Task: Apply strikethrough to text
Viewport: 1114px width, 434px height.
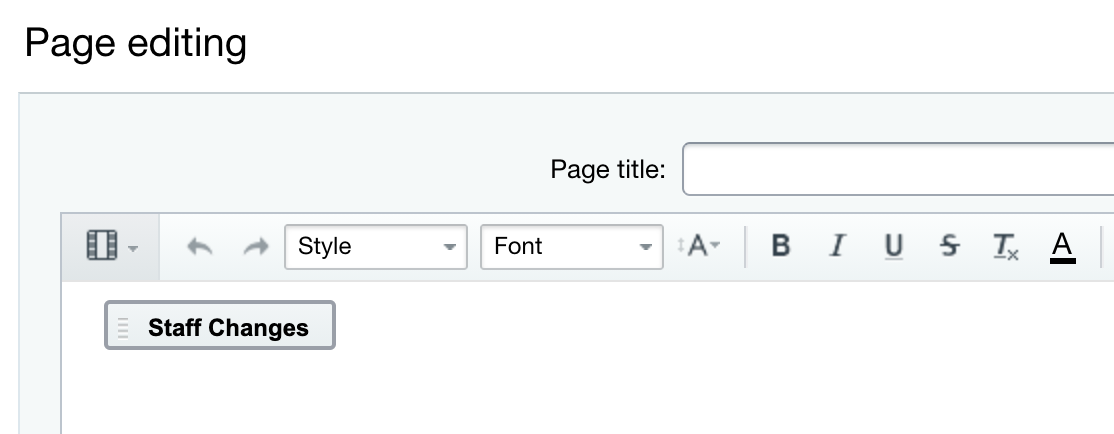Action: point(949,246)
